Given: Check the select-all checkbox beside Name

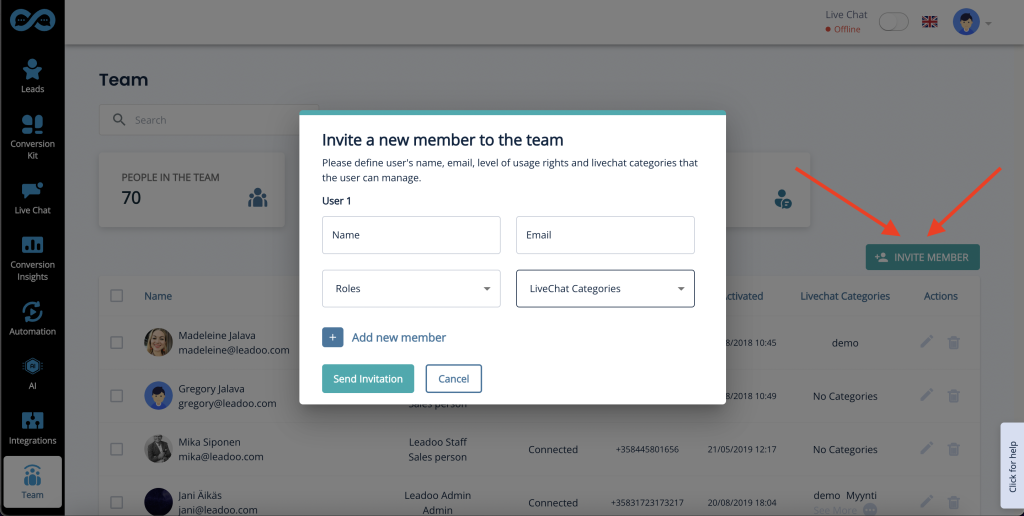Looking at the screenshot, I should coord(116,295).
